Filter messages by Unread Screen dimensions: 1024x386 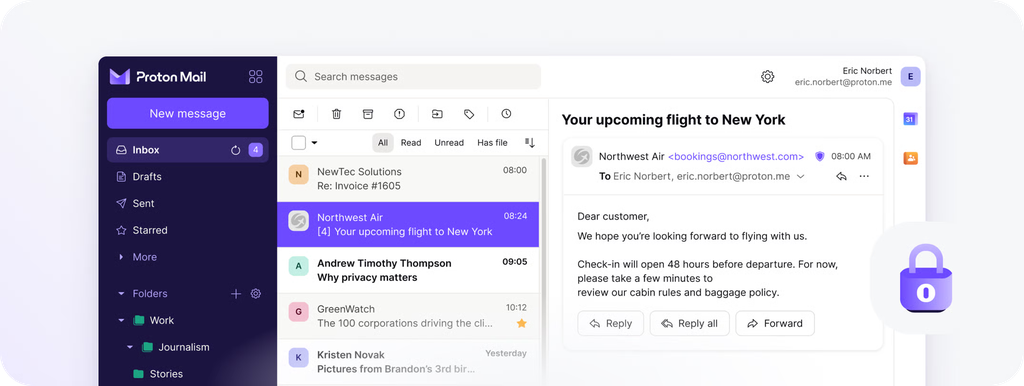449,142
